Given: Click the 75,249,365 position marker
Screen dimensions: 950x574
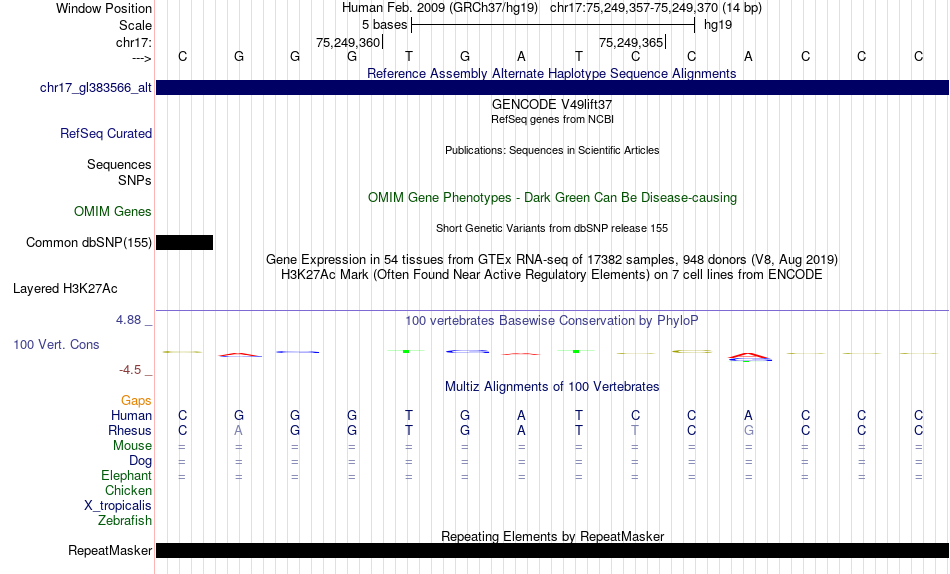Looking at the screenshot, I should click(x=631, y=42).
